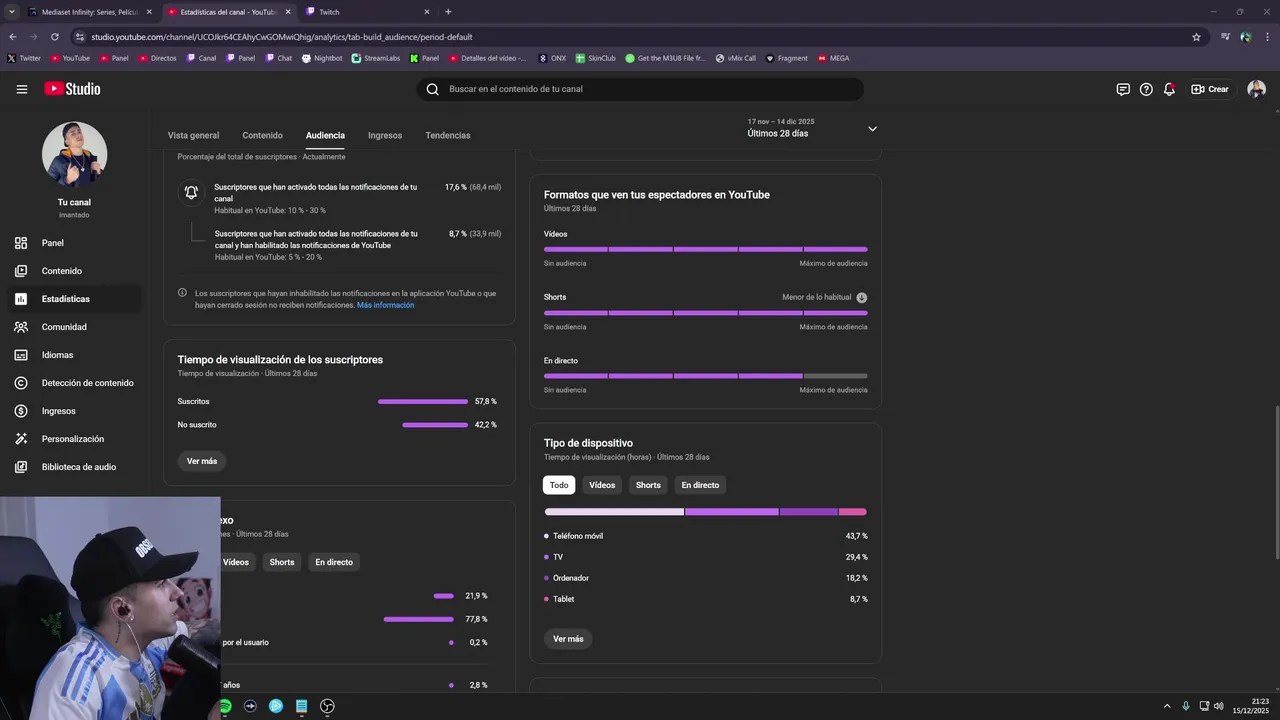Screen dimensions: 1280x720
Task: Open the account avatar menu
Action: 1257,89
